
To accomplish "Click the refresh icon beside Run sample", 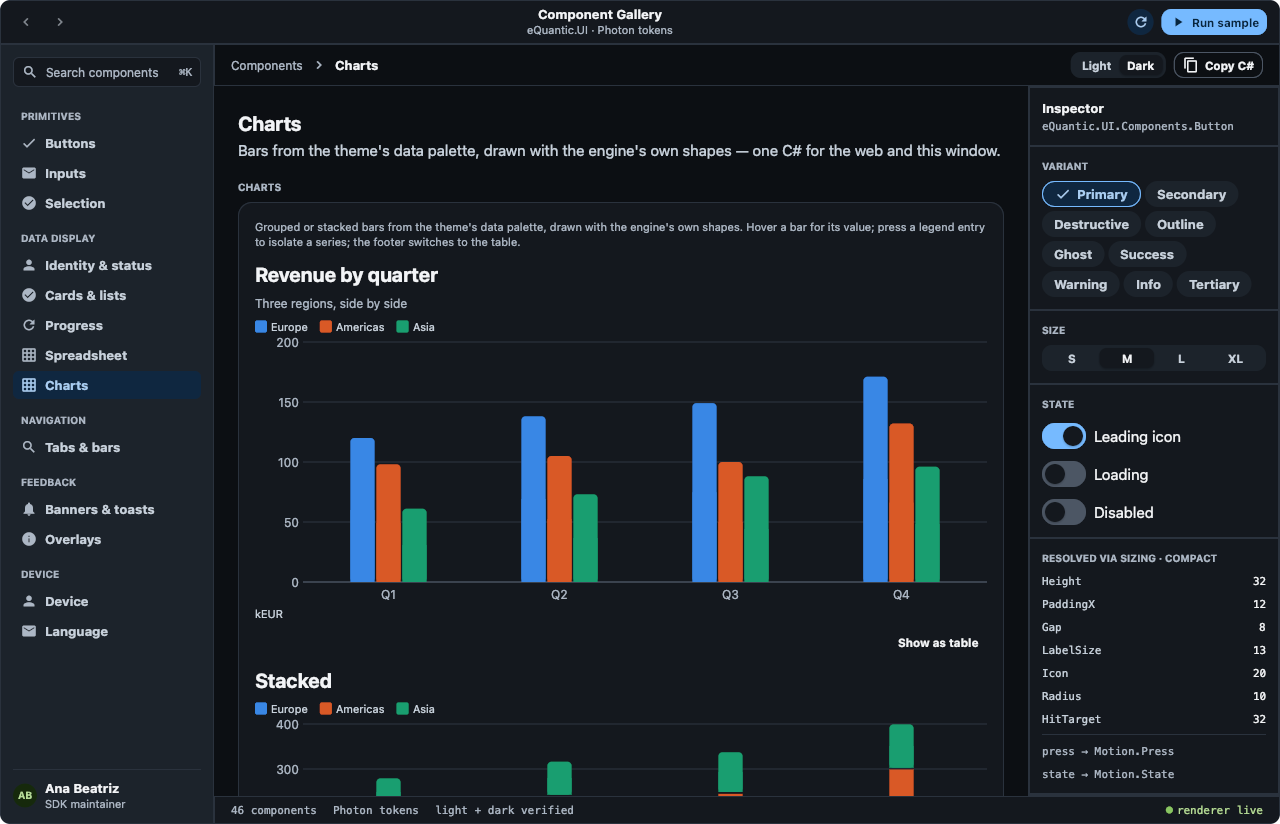I will 1140,22.
